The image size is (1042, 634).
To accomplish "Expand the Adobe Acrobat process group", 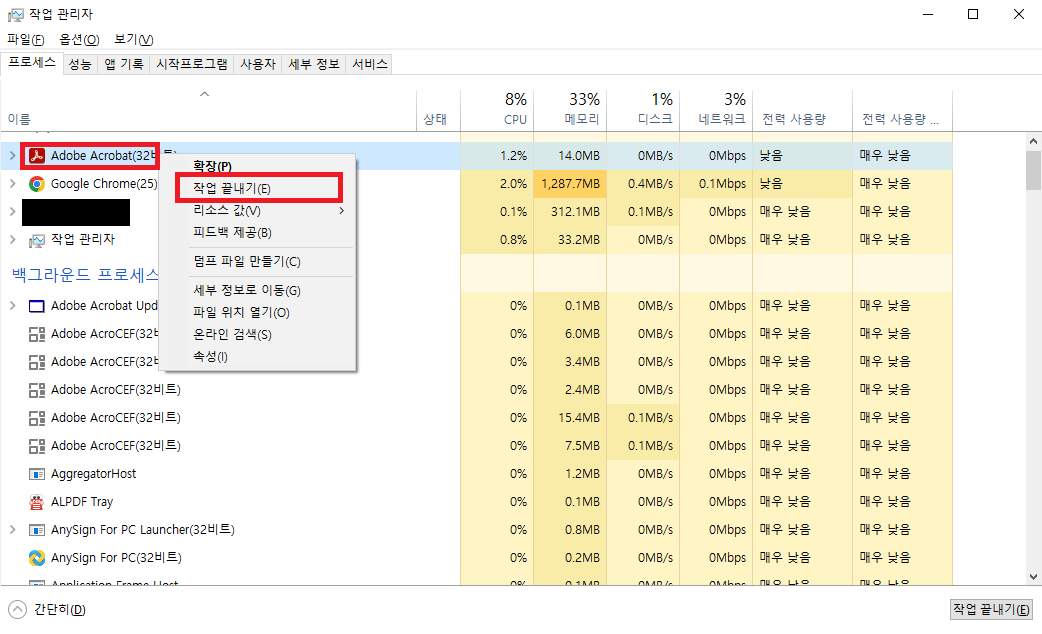I will 12,156.
